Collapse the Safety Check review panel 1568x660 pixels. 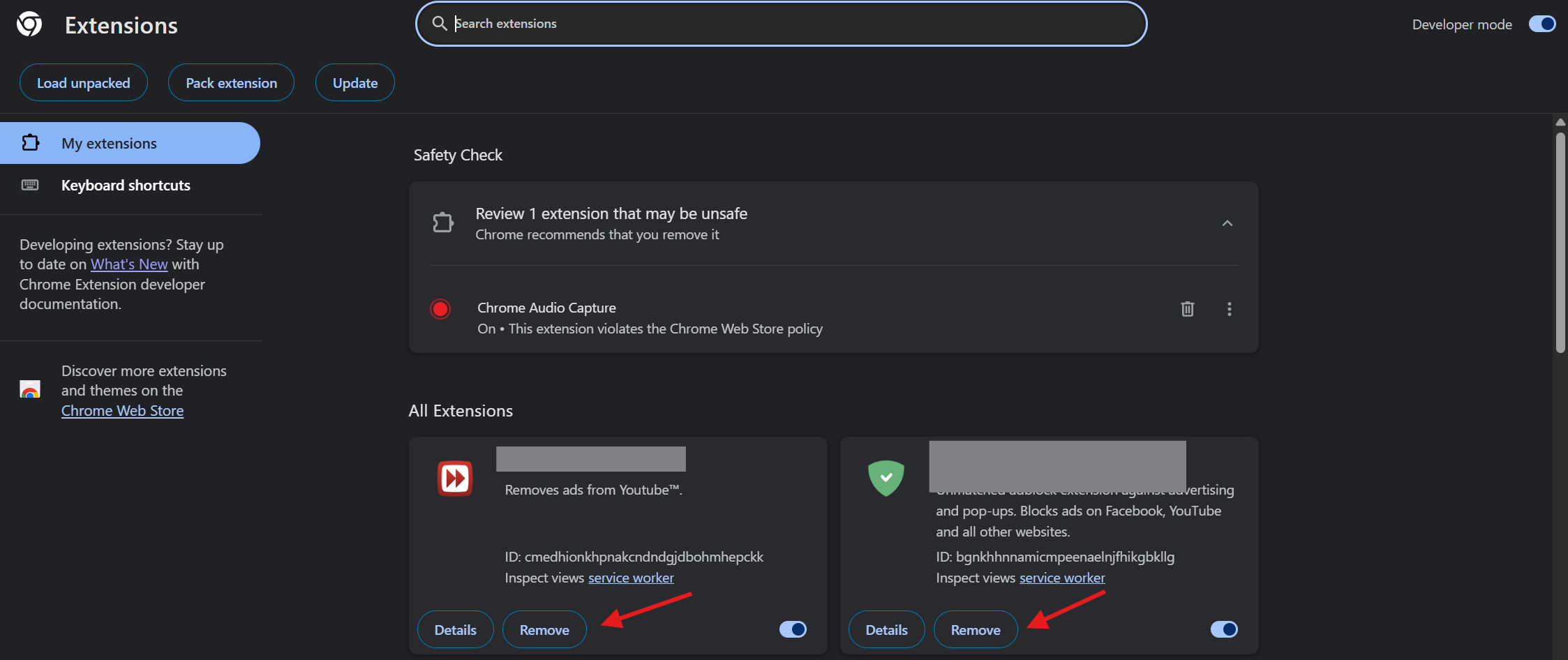[1227, 223]
